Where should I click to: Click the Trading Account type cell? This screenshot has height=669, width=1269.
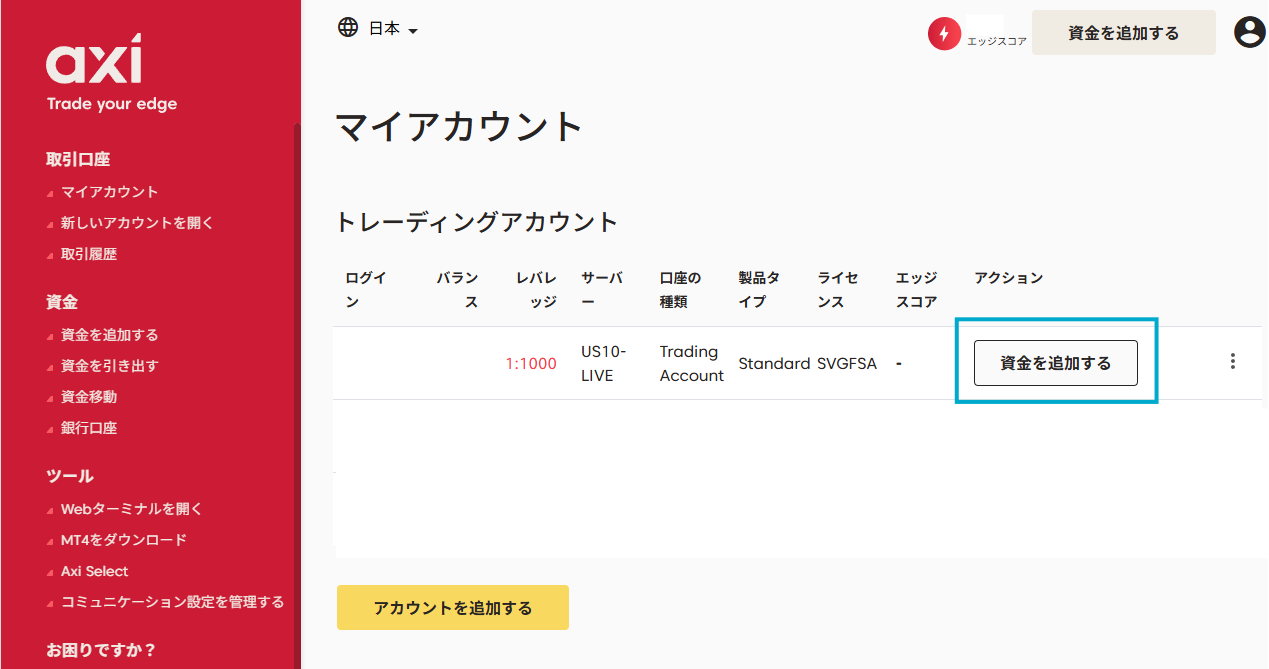pos(692,364)
